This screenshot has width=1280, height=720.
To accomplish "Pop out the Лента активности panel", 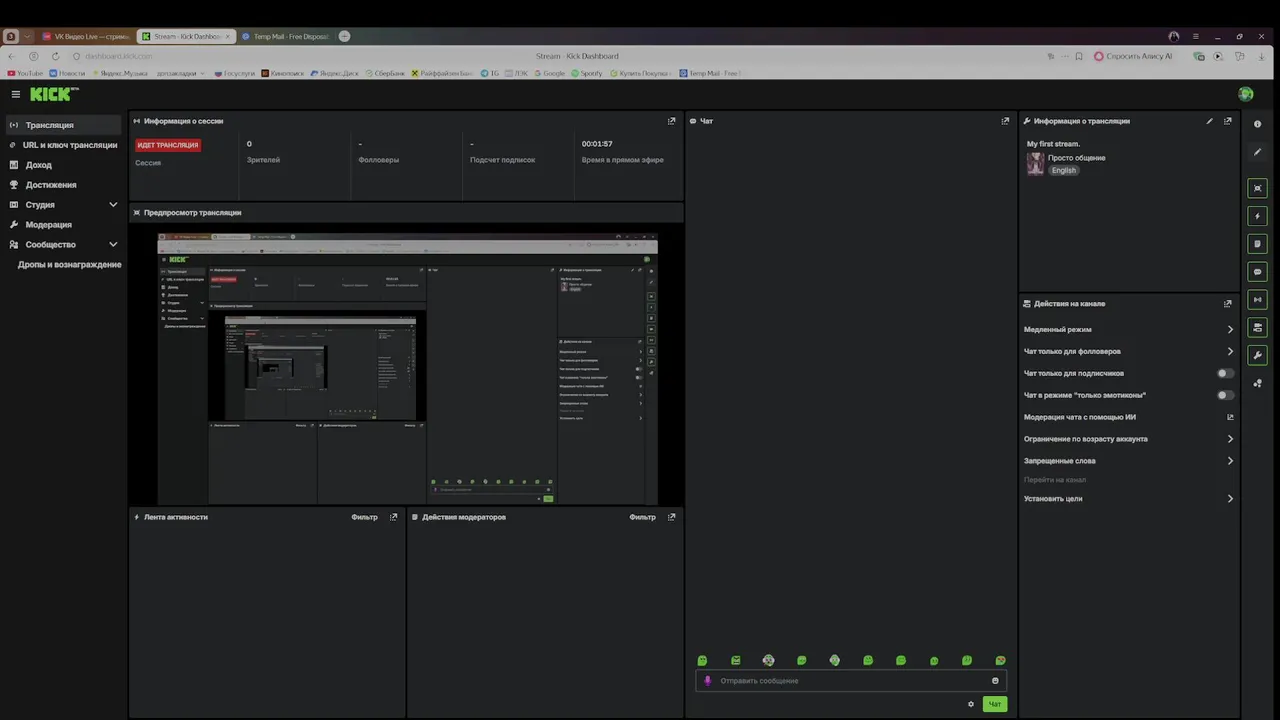I will (x=394, y=517).
